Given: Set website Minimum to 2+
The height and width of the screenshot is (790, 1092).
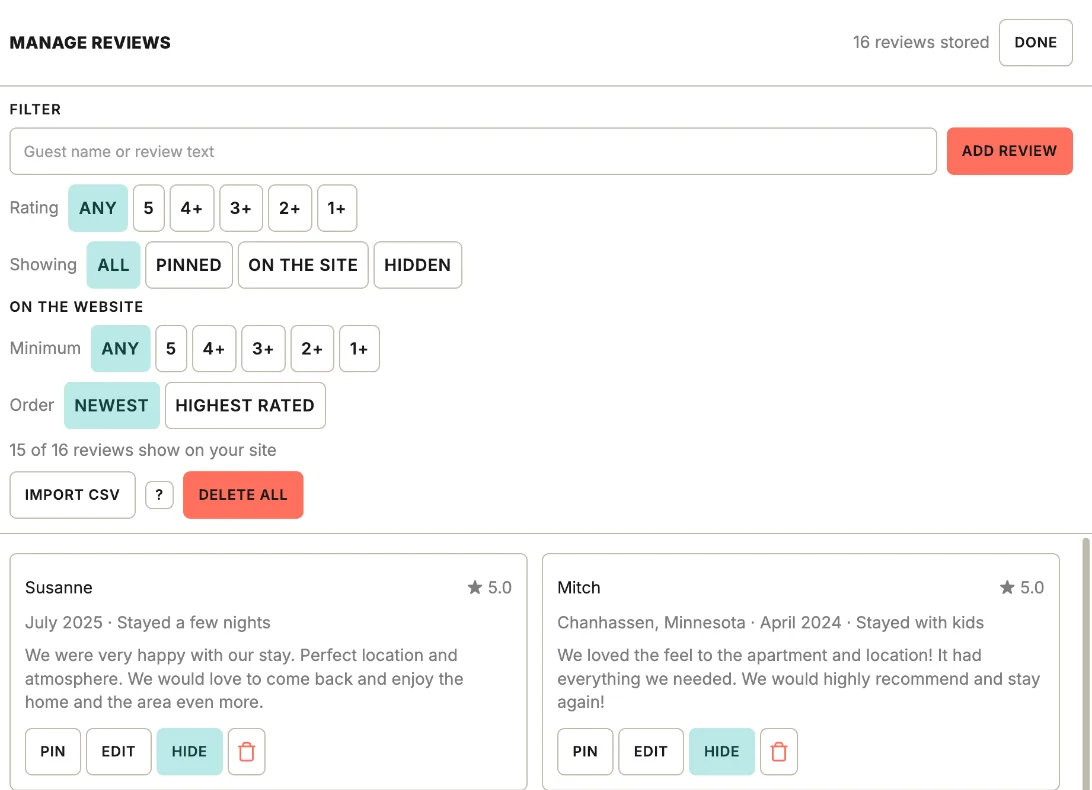Looking at the screenshot, I should coord(312,348).
